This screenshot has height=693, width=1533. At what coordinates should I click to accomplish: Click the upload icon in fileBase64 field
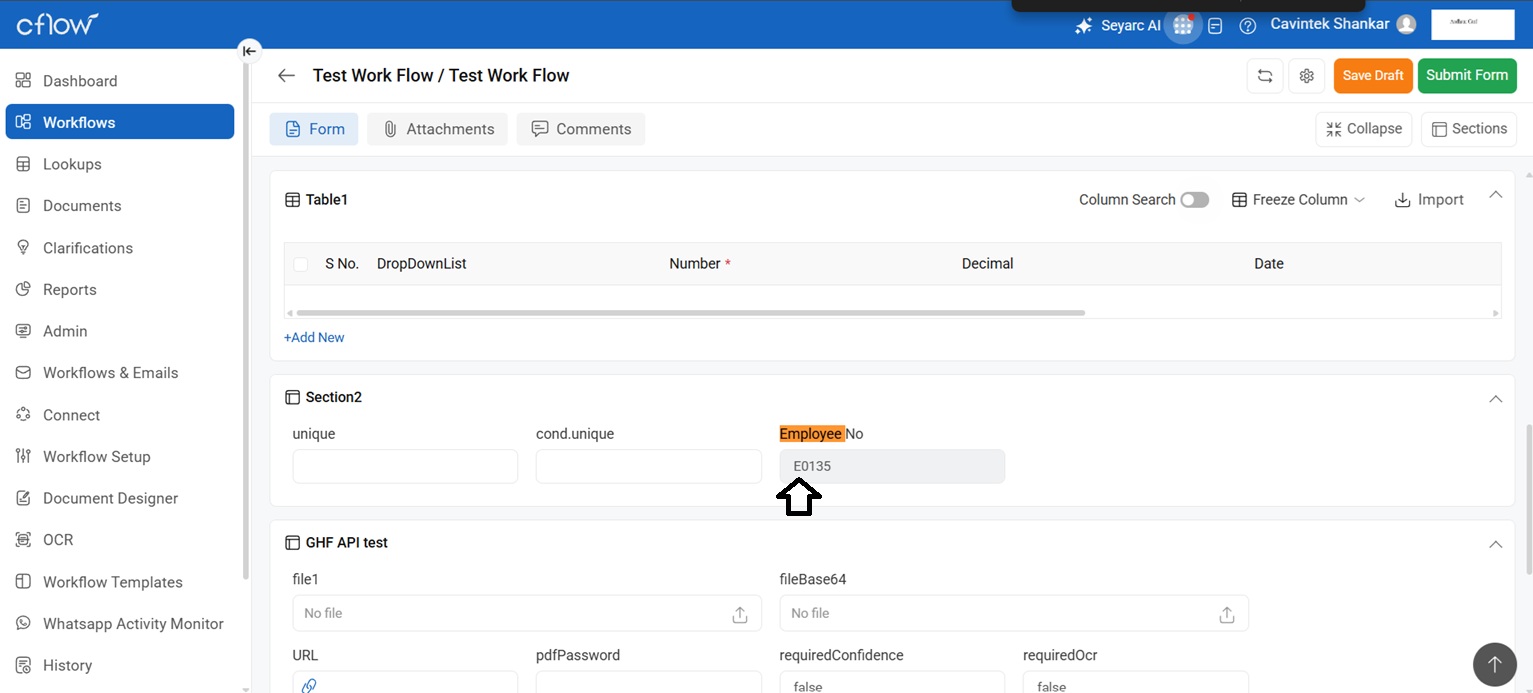[1227, 614]
